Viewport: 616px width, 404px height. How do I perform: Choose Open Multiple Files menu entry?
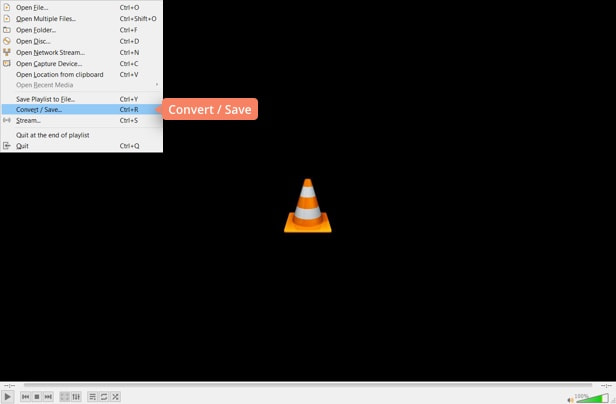click(81, 18)
